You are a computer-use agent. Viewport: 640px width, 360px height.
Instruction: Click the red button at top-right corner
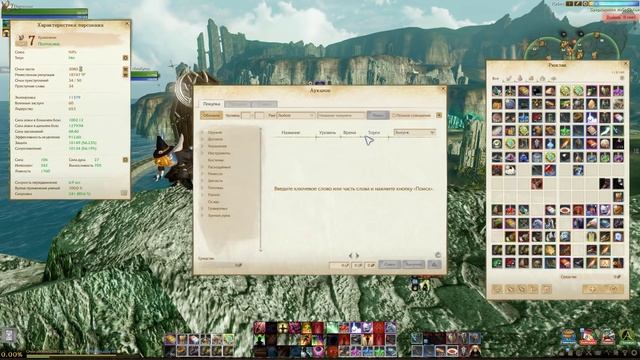620,18
